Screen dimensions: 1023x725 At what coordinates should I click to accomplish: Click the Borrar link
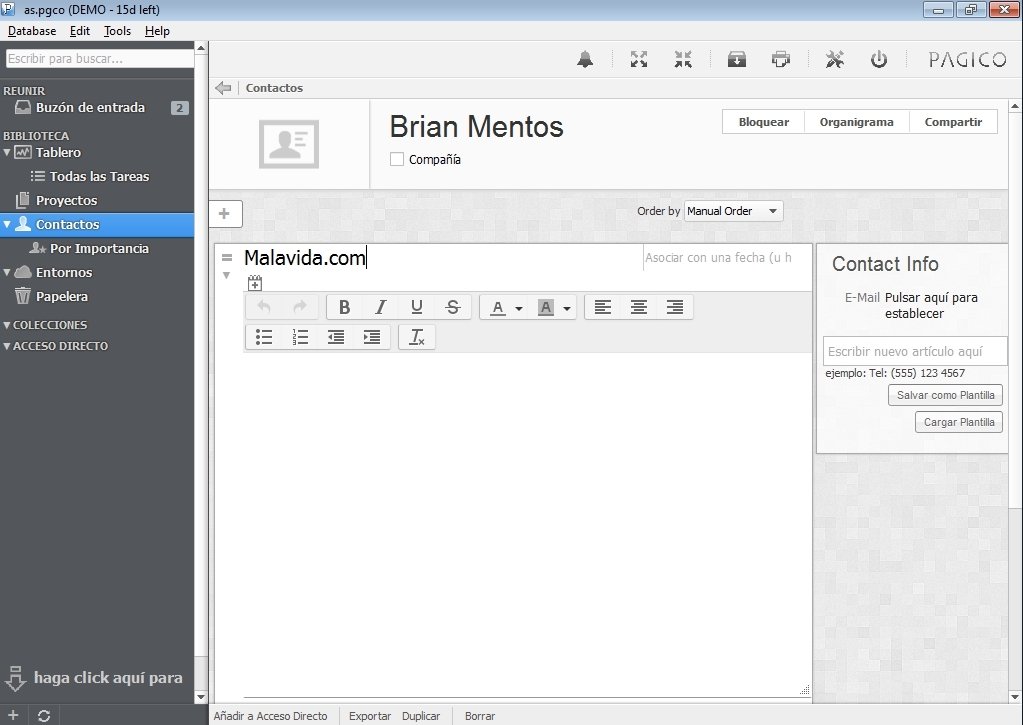click(480, 716)
